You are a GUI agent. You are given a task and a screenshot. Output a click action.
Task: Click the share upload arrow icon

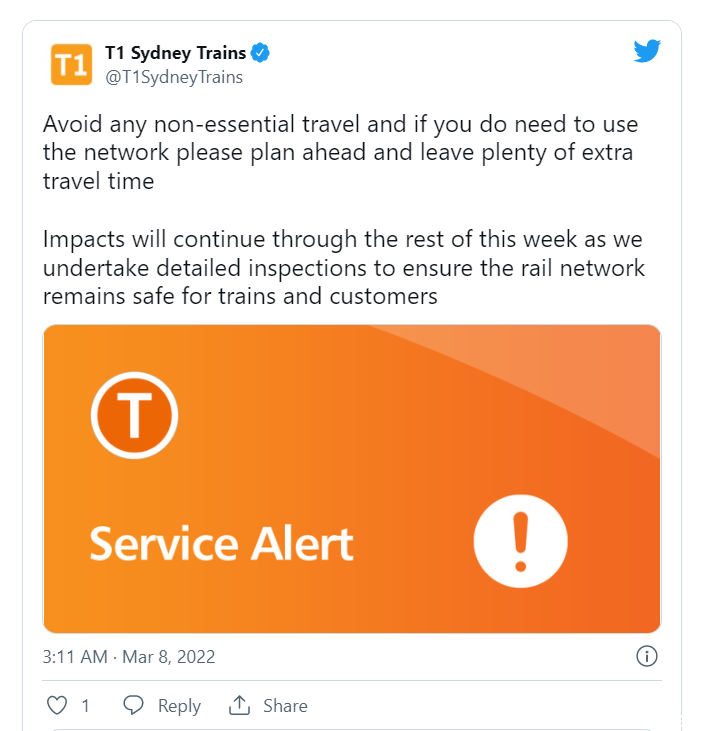(239, 705)
